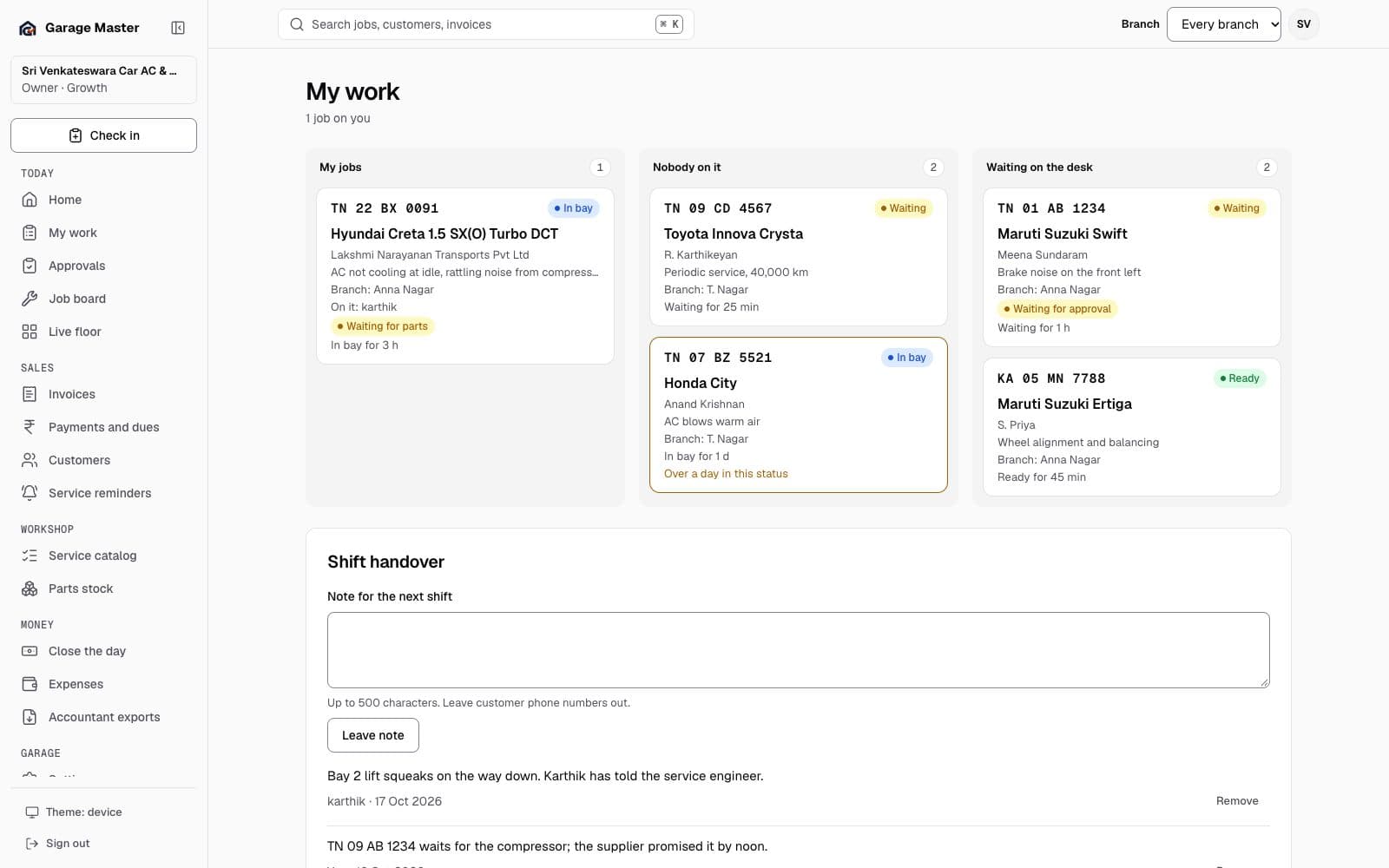The height and width of the screenshot is (868, 1389).
Task: Collapse the sidebar with the panel icon
Action: coord(178,28)
